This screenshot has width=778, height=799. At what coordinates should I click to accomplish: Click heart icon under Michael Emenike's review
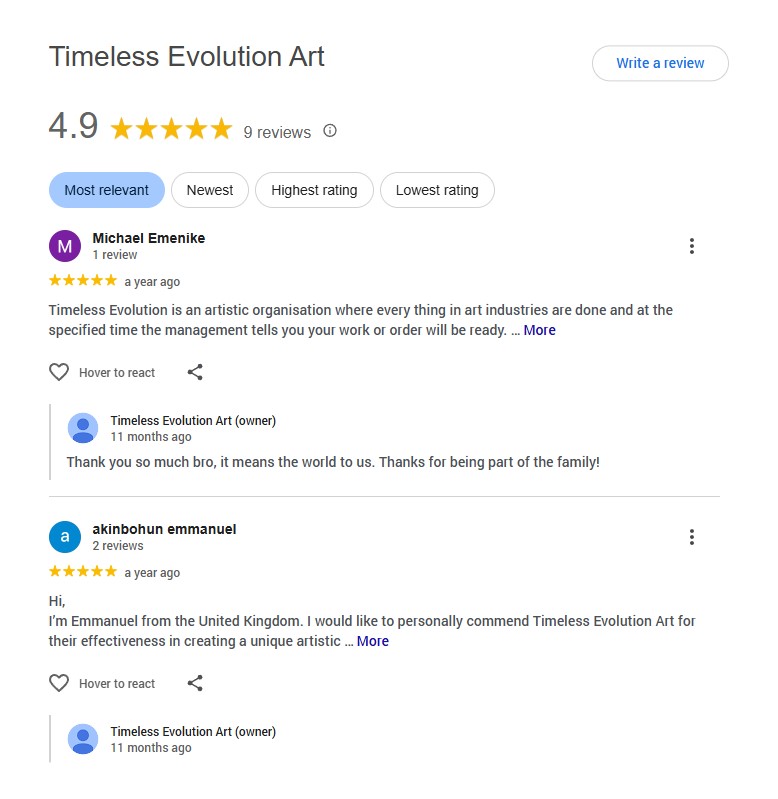[x=59, y=372]
